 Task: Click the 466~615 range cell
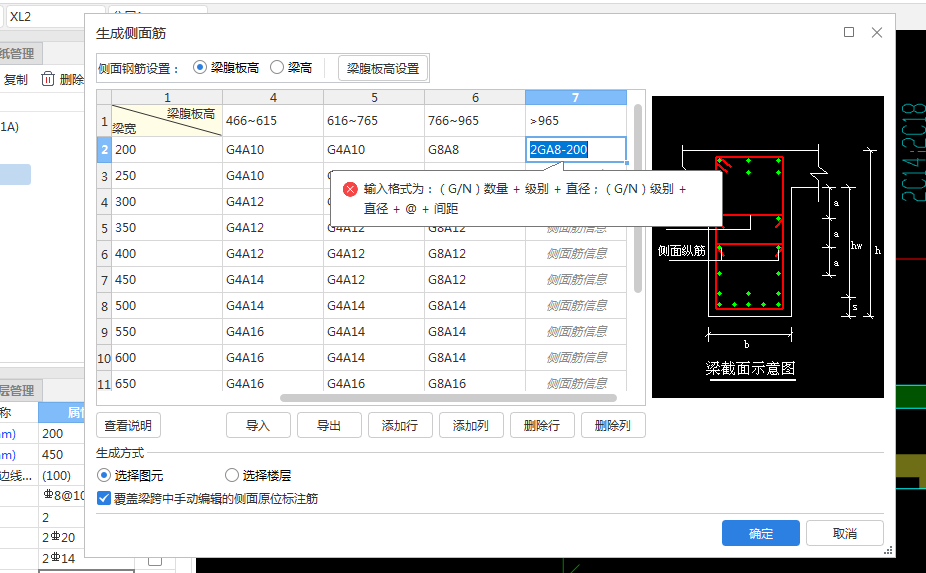273,121
